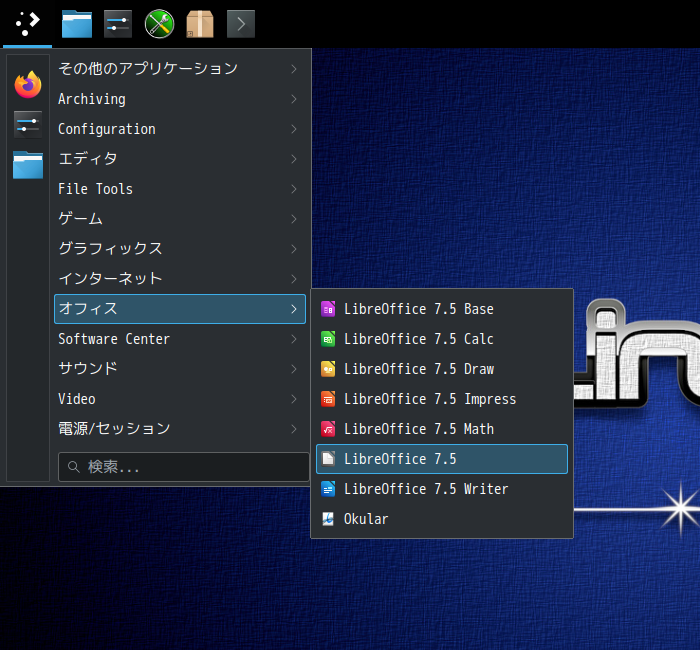Launch Firefox from the menu sidebar
Image resolution: width=700 pixels, height=650 pixels.
tap(28, 84)
